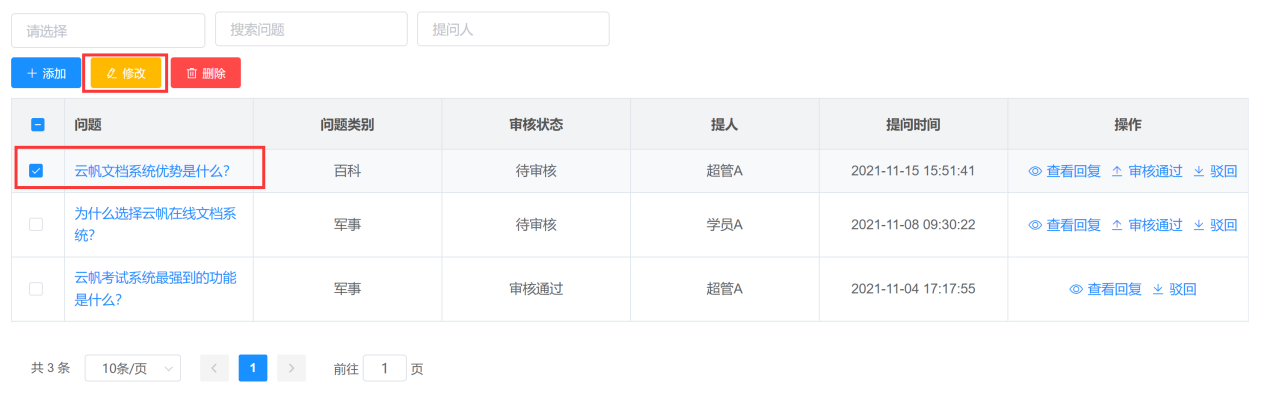The width and height of the screenshot is (1268, 411).
Task: Approve review for 学员A's question
Action: click(1147, 225)
